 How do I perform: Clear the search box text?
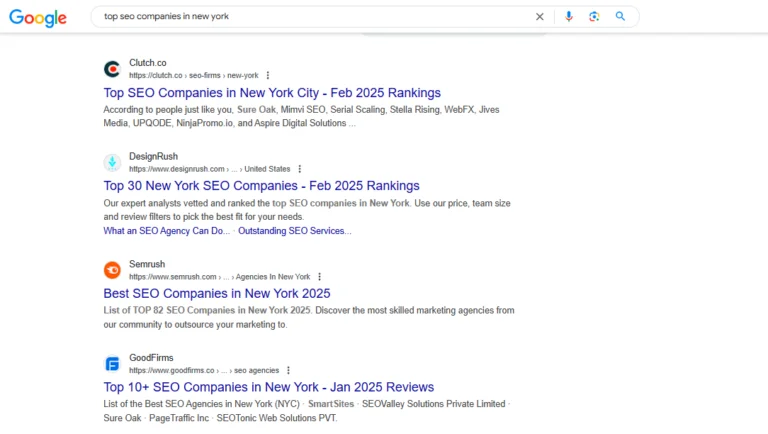click(x=540, y=17)
